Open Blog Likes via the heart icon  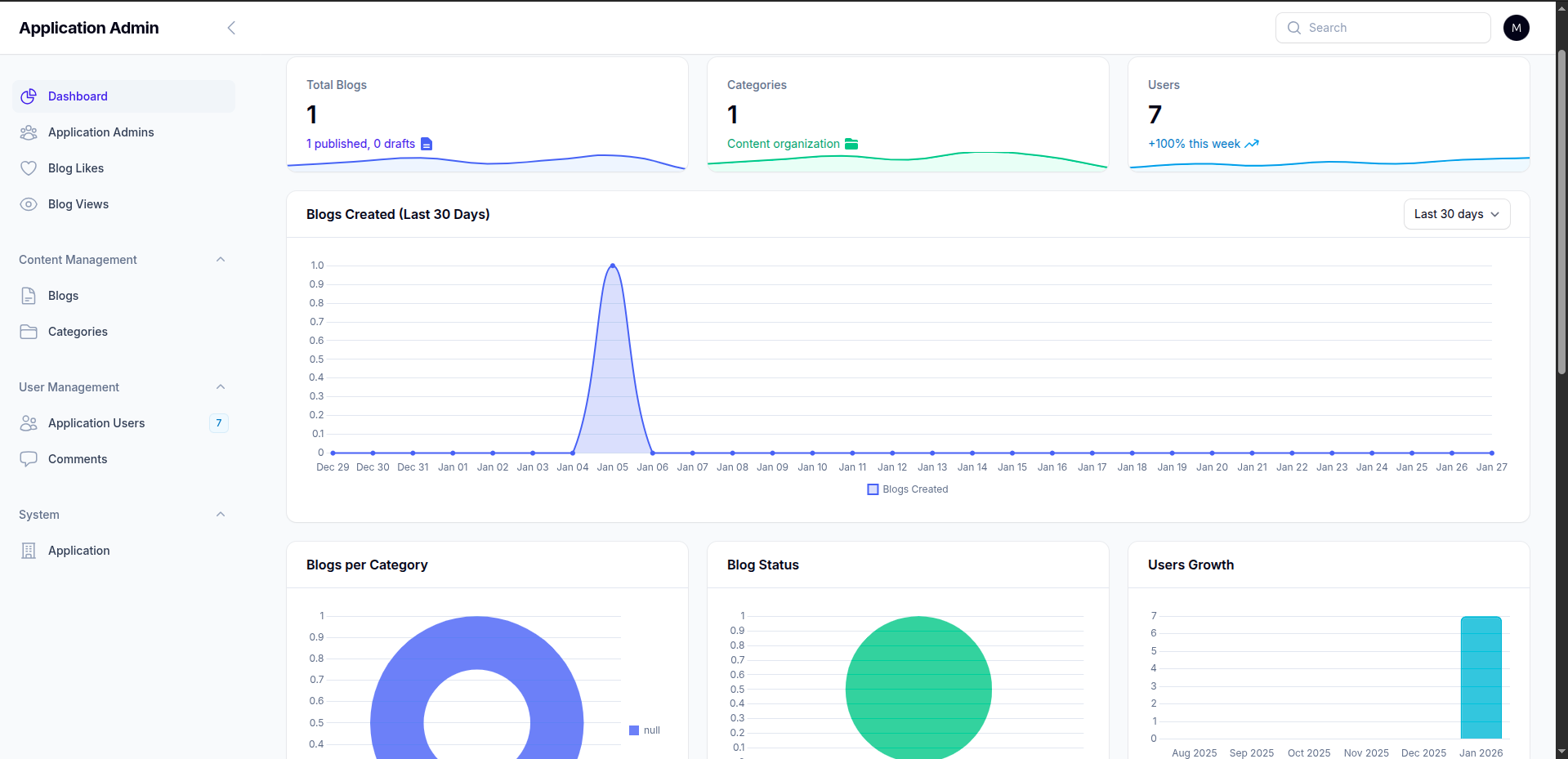pos(29,167)
